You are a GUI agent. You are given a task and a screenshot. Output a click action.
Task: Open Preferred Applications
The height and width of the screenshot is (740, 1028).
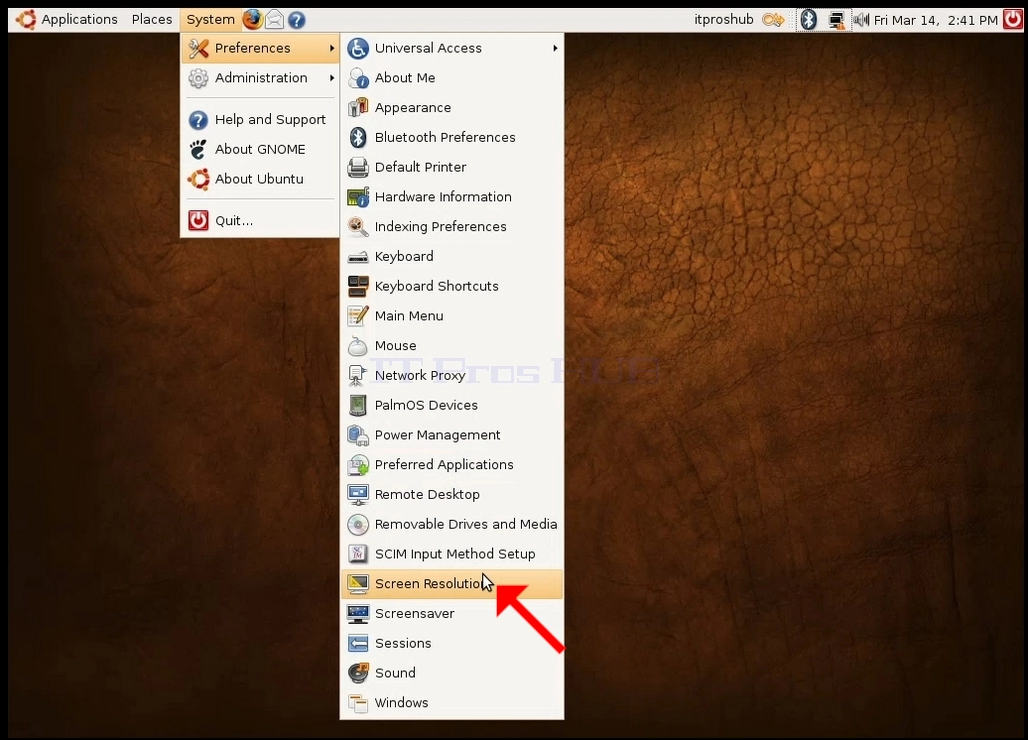(452, 465)
